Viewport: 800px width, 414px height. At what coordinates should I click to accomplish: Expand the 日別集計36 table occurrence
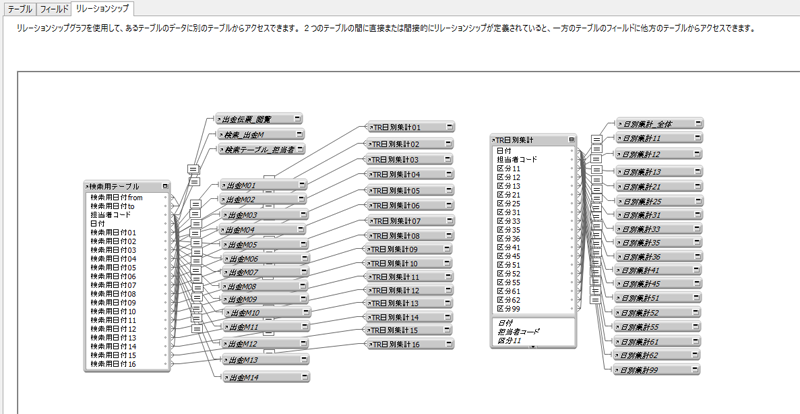coord(697,256)
